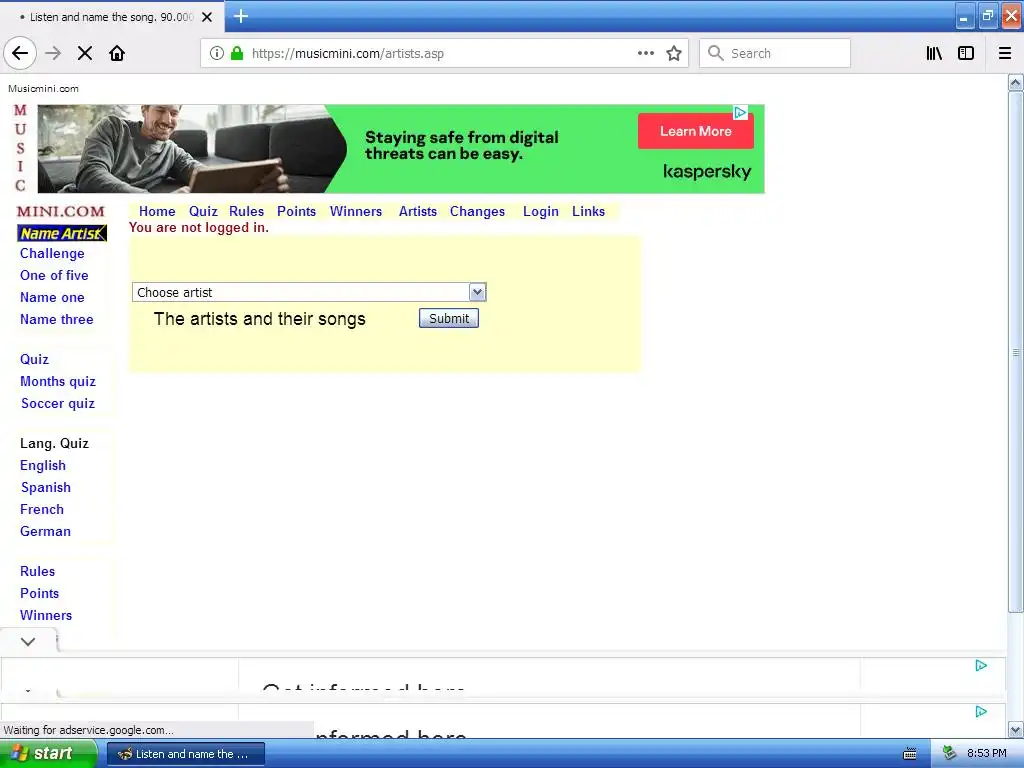
Task: Open the Months quiz link
Action: click(x=58, y=381)
